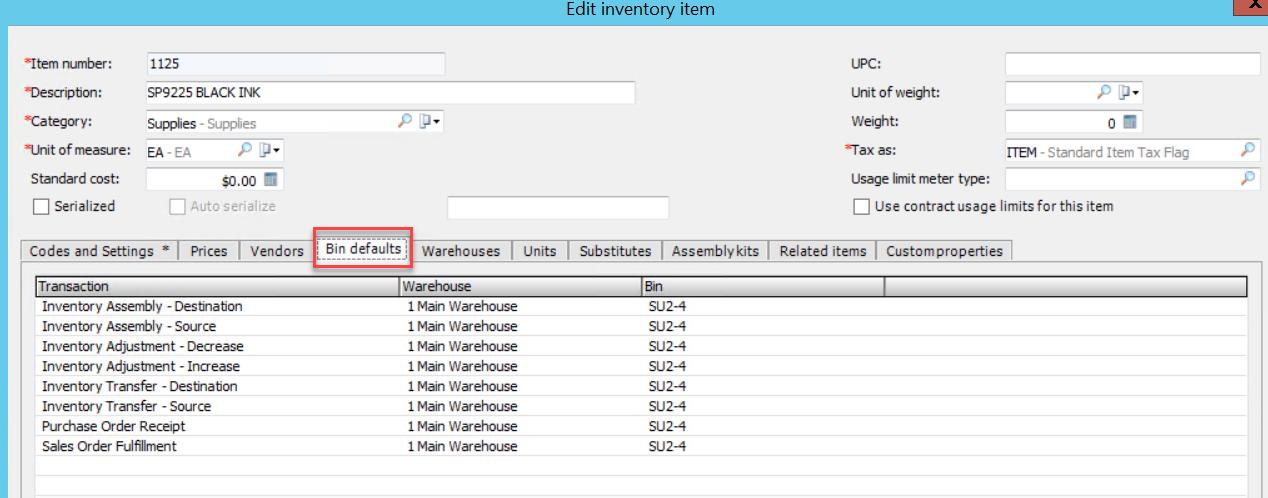Screen dimensions: 1268x498
Task: Enable the Serialized checkbox
Action: 41,206
